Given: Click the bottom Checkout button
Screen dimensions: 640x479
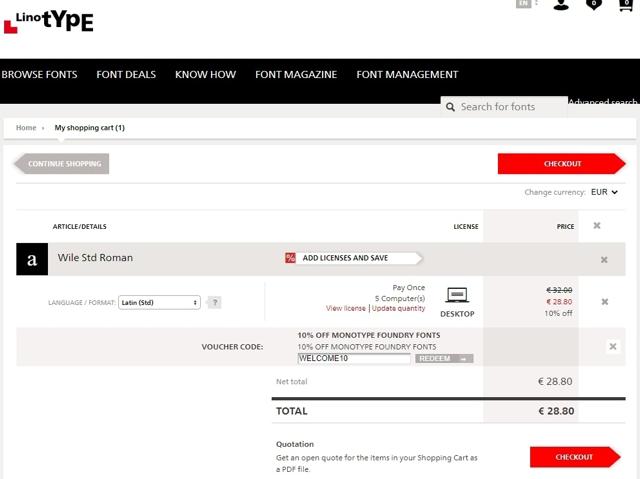Looking at the screenshot, I should tap(575, 457).
